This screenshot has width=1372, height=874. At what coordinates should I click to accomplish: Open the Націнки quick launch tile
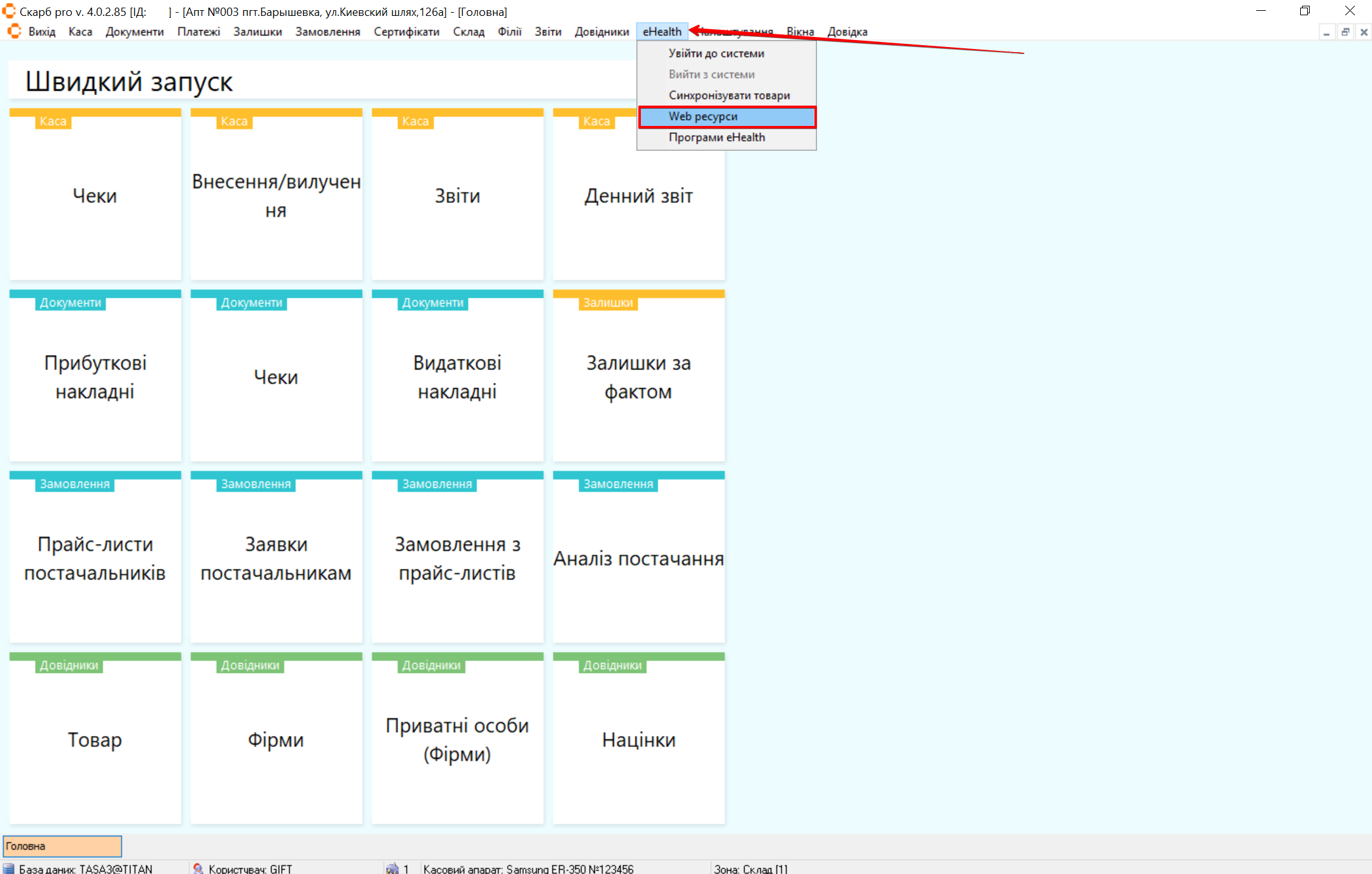[638, 739]
